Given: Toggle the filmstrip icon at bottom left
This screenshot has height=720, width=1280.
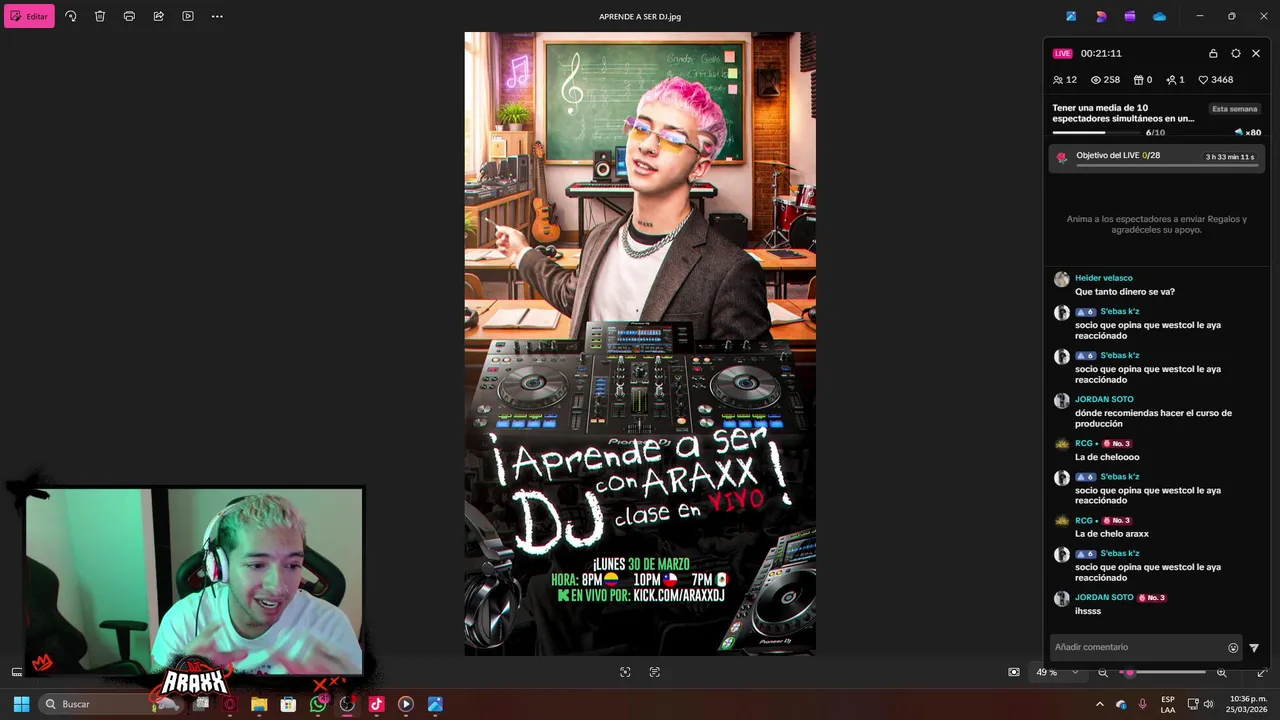Looking at the screenshot, I should (x=17, y=672).
